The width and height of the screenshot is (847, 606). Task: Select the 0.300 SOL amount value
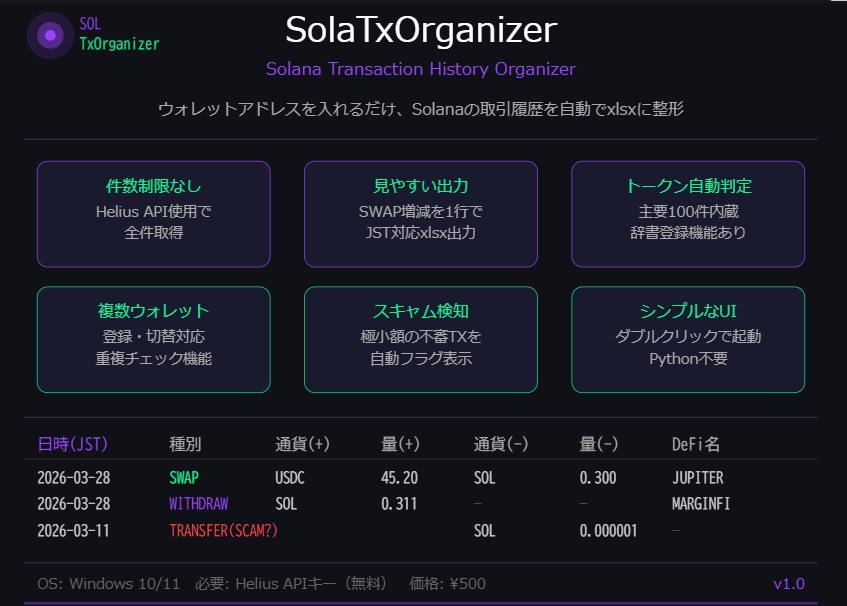597,478
